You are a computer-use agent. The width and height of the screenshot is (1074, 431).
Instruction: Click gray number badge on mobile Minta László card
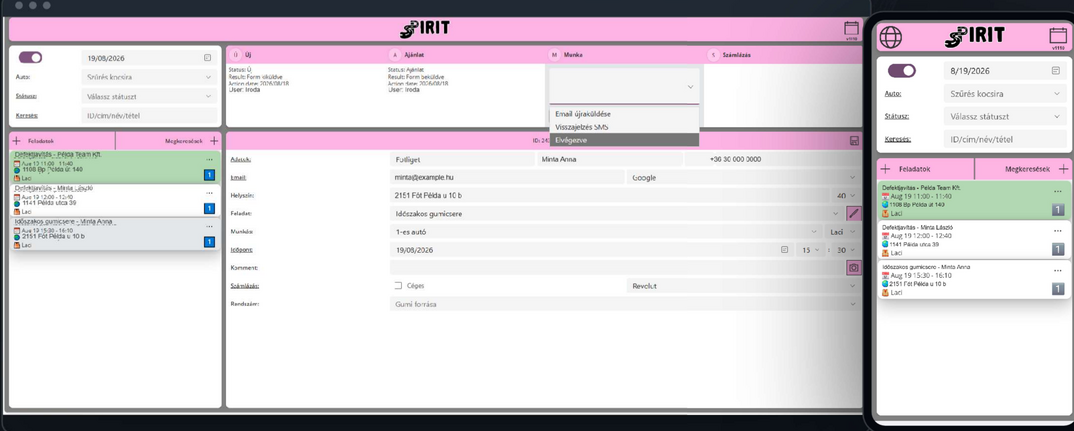(1058, 249)
